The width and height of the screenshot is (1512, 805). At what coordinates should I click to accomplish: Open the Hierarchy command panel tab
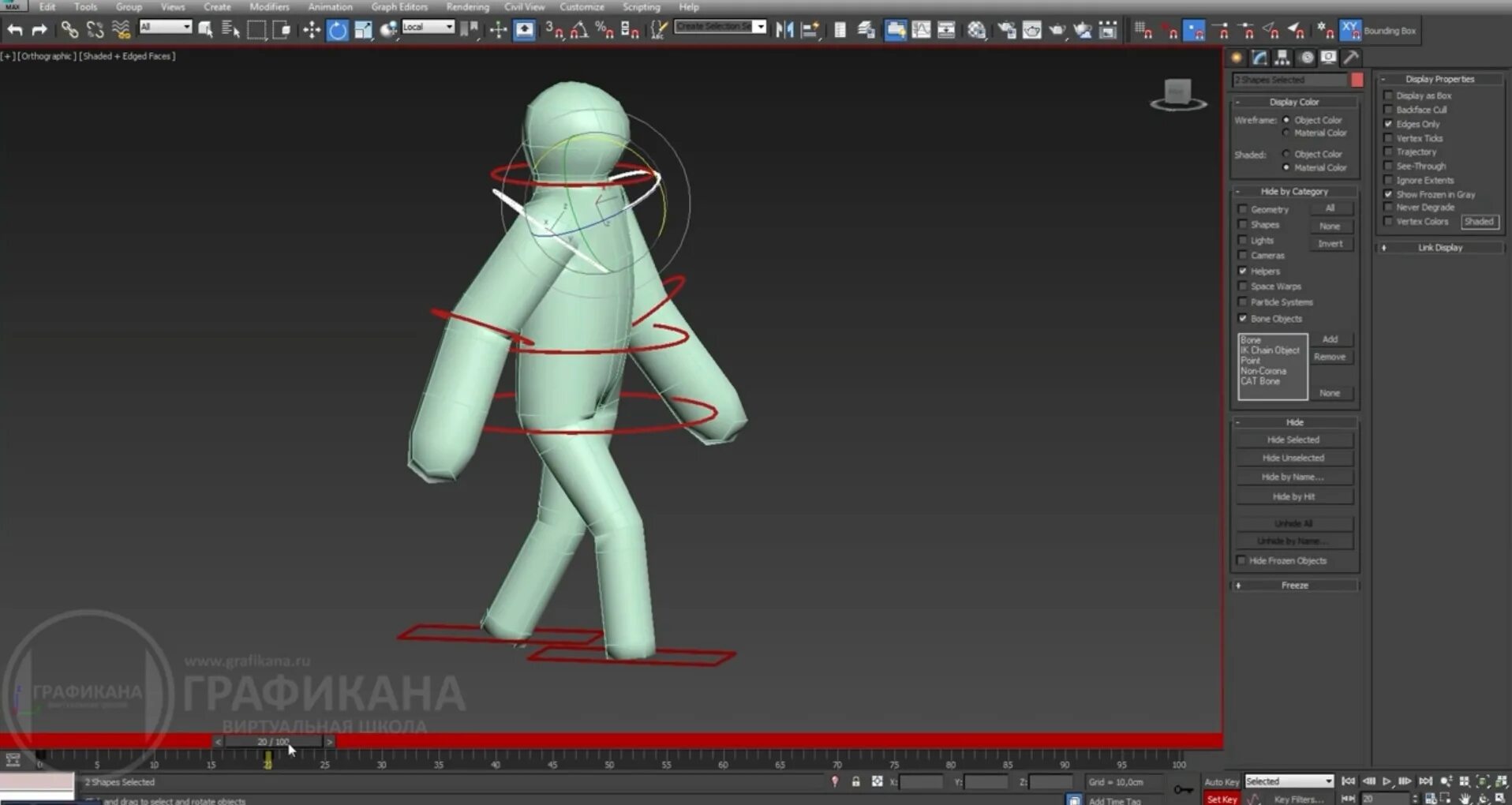[x=1282, y=58]
